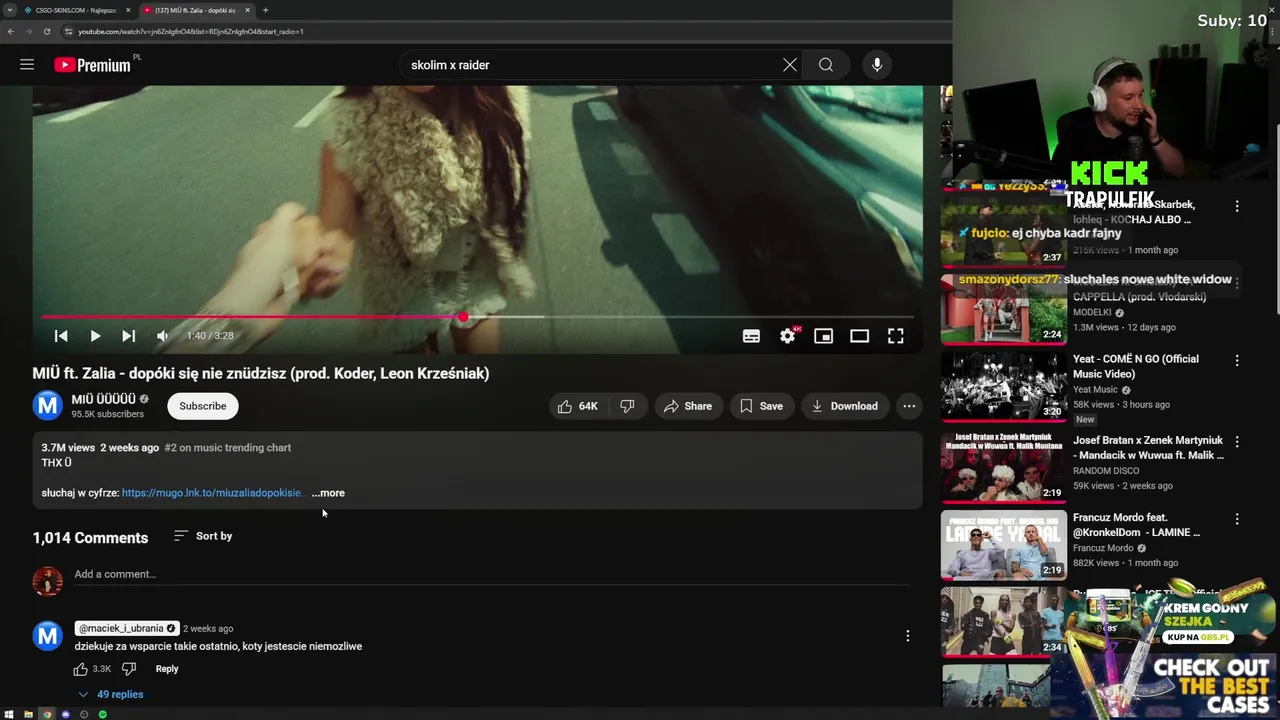Subscribe to MIÜ ÜÜÜÜÜ channel
Viewport: 1280px width, 720px height.
(202, 406)
